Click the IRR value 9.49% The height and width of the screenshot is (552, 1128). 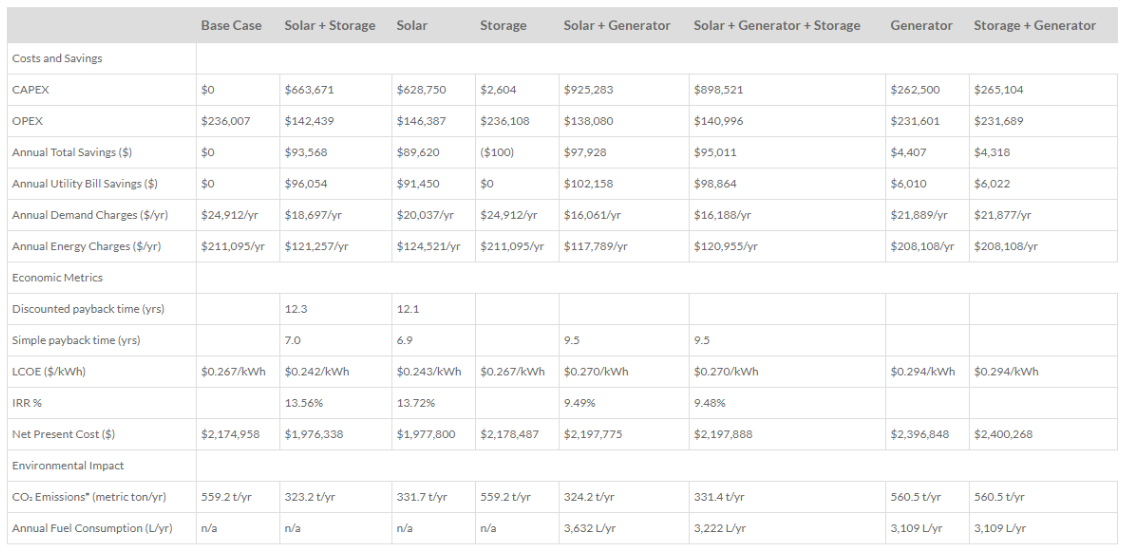tap(580, 403)
